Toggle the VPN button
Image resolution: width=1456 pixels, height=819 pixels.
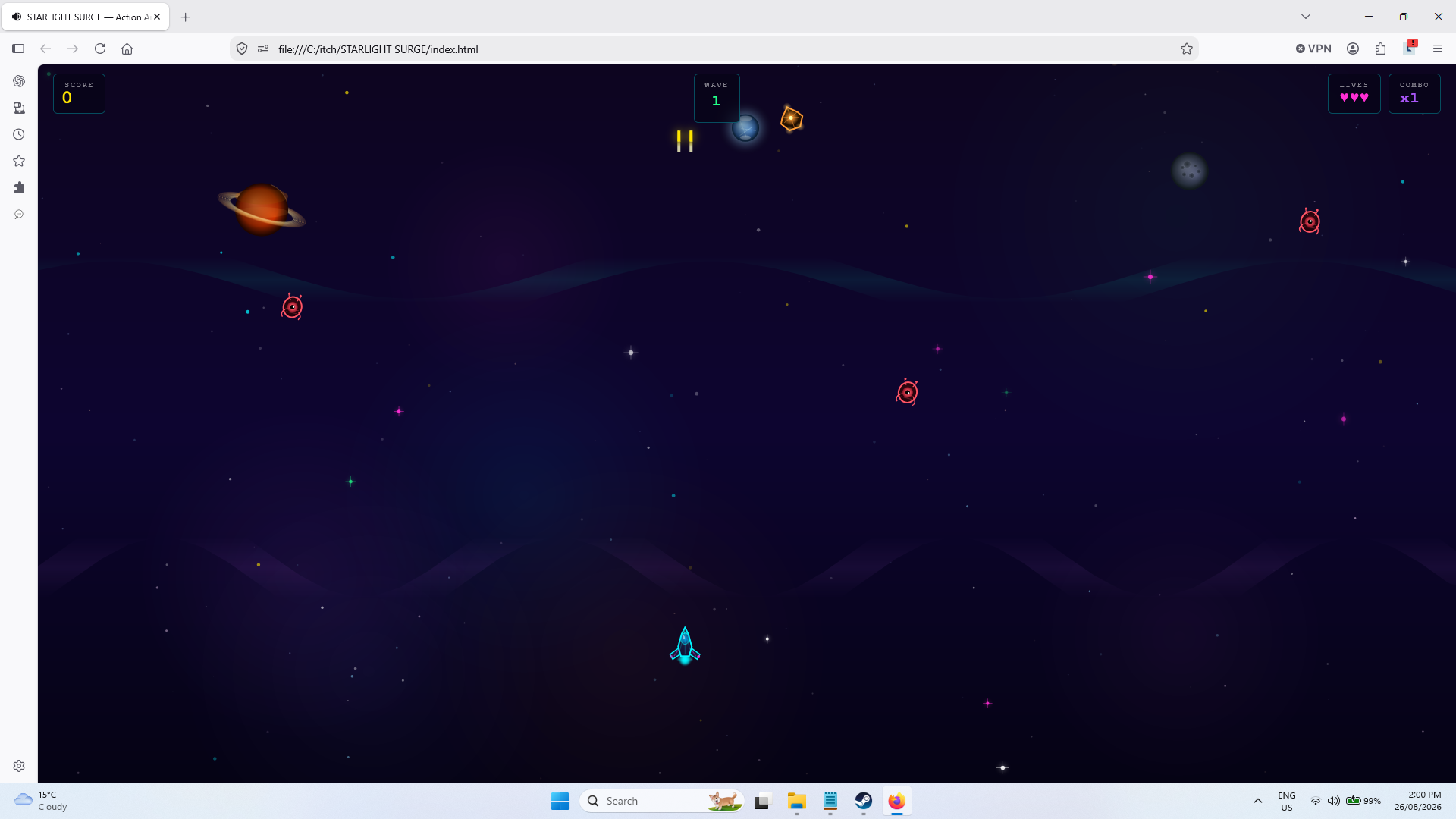[1313, 49]
